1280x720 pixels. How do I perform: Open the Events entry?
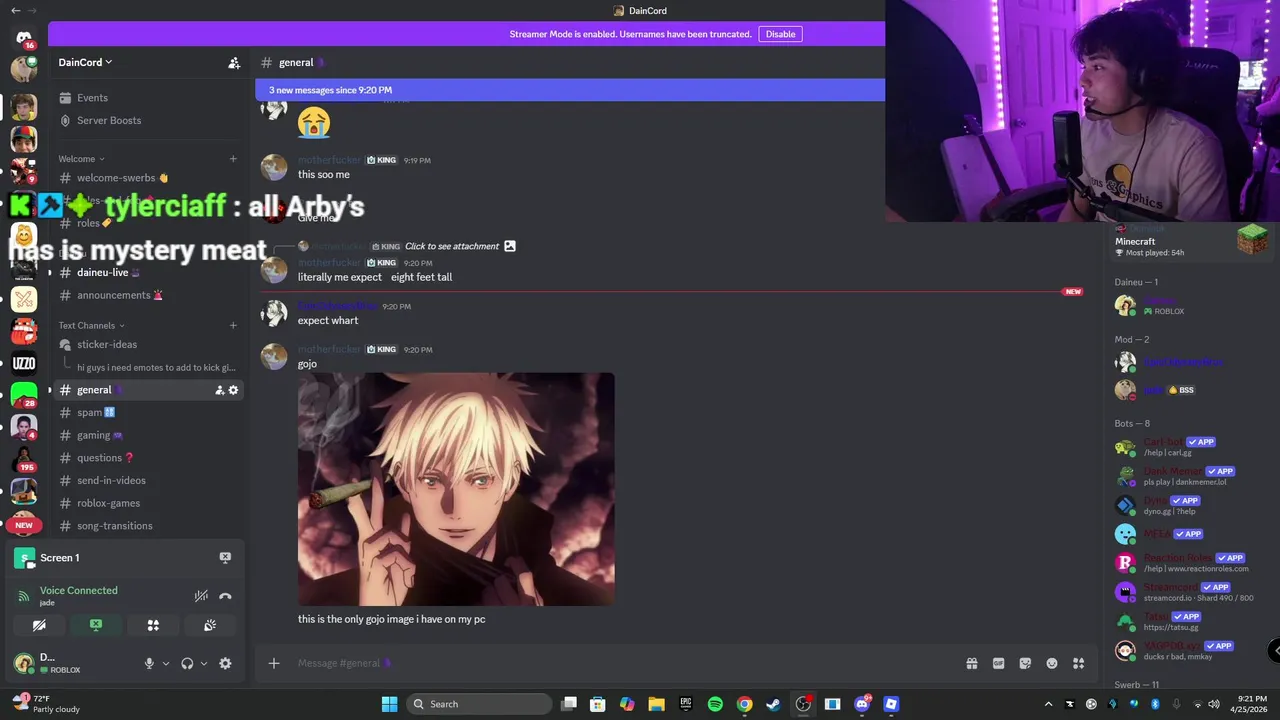click(148, 98)
